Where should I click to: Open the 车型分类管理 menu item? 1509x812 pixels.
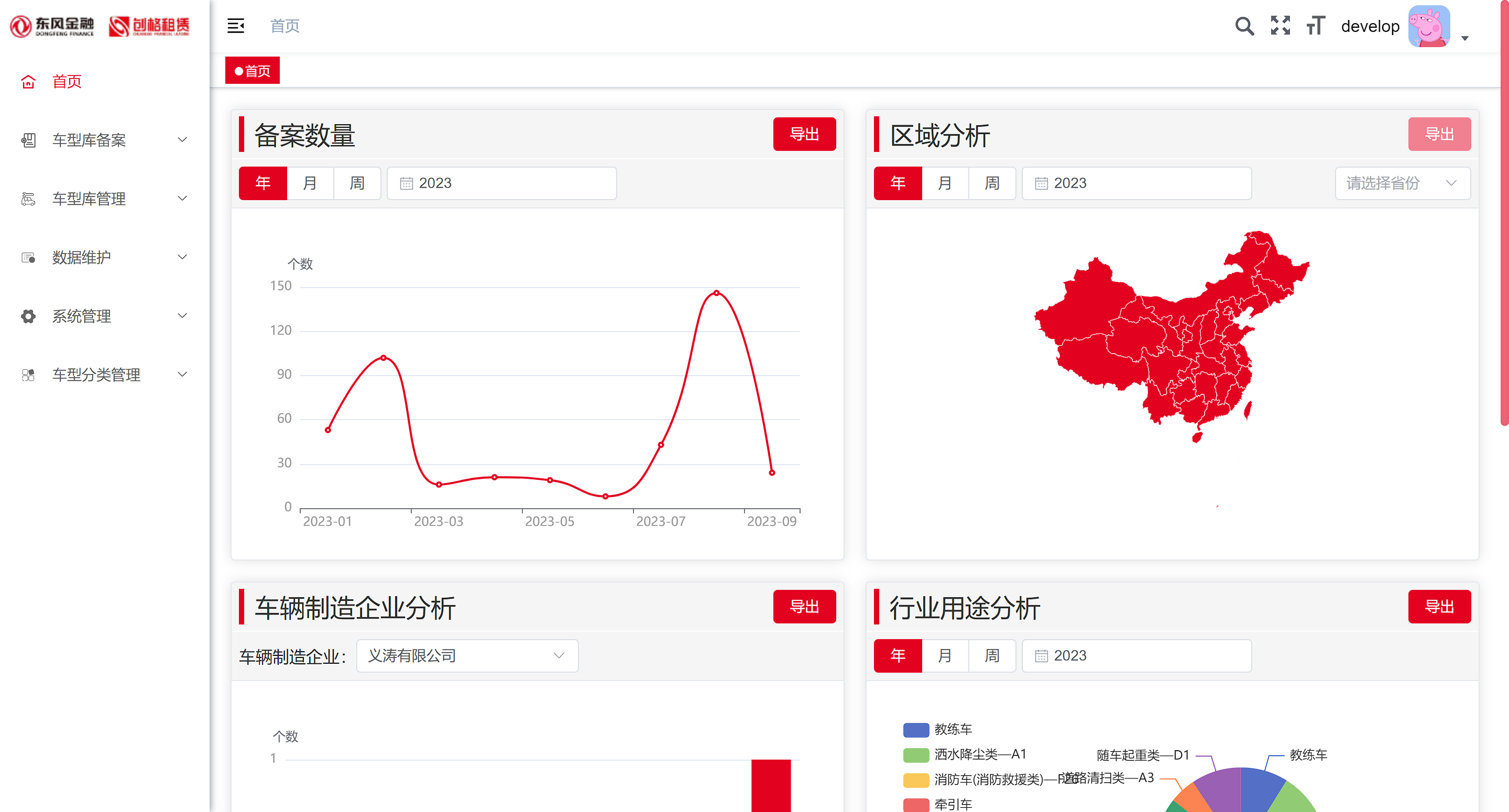click(105, 375)
